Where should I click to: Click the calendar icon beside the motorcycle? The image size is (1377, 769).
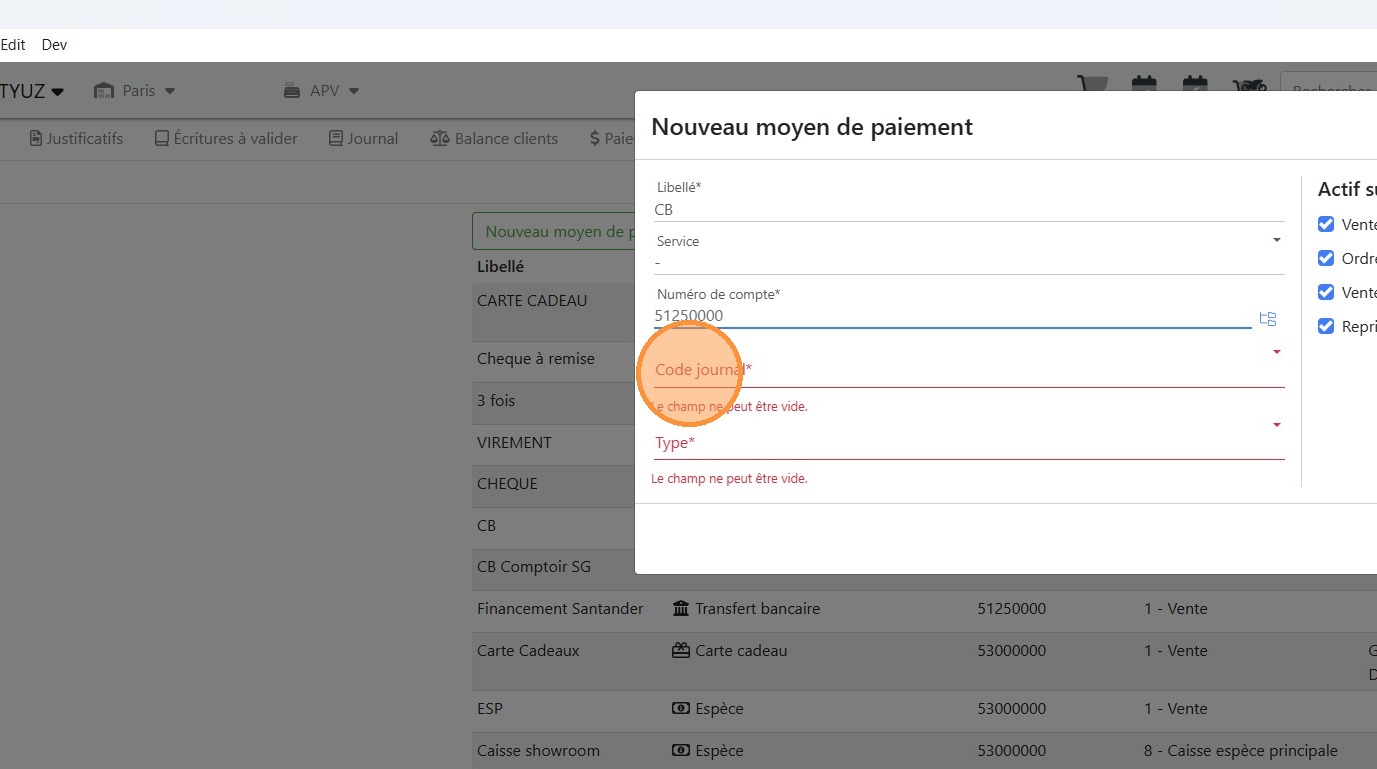point(1195,83)
